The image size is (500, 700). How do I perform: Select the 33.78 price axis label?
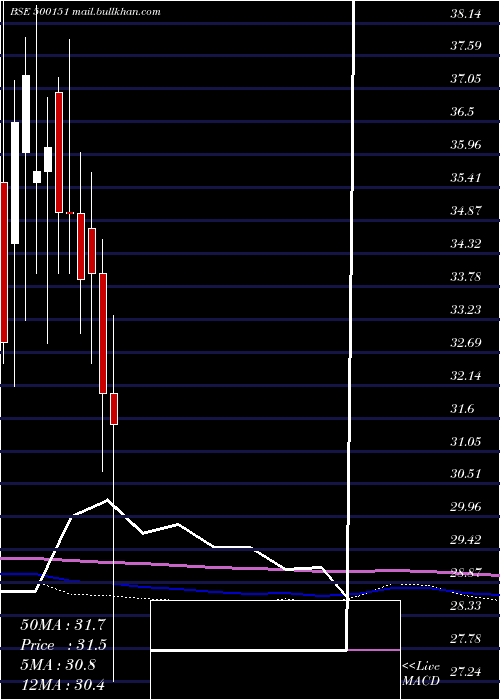pyautogui.click(x=466, y=277)
